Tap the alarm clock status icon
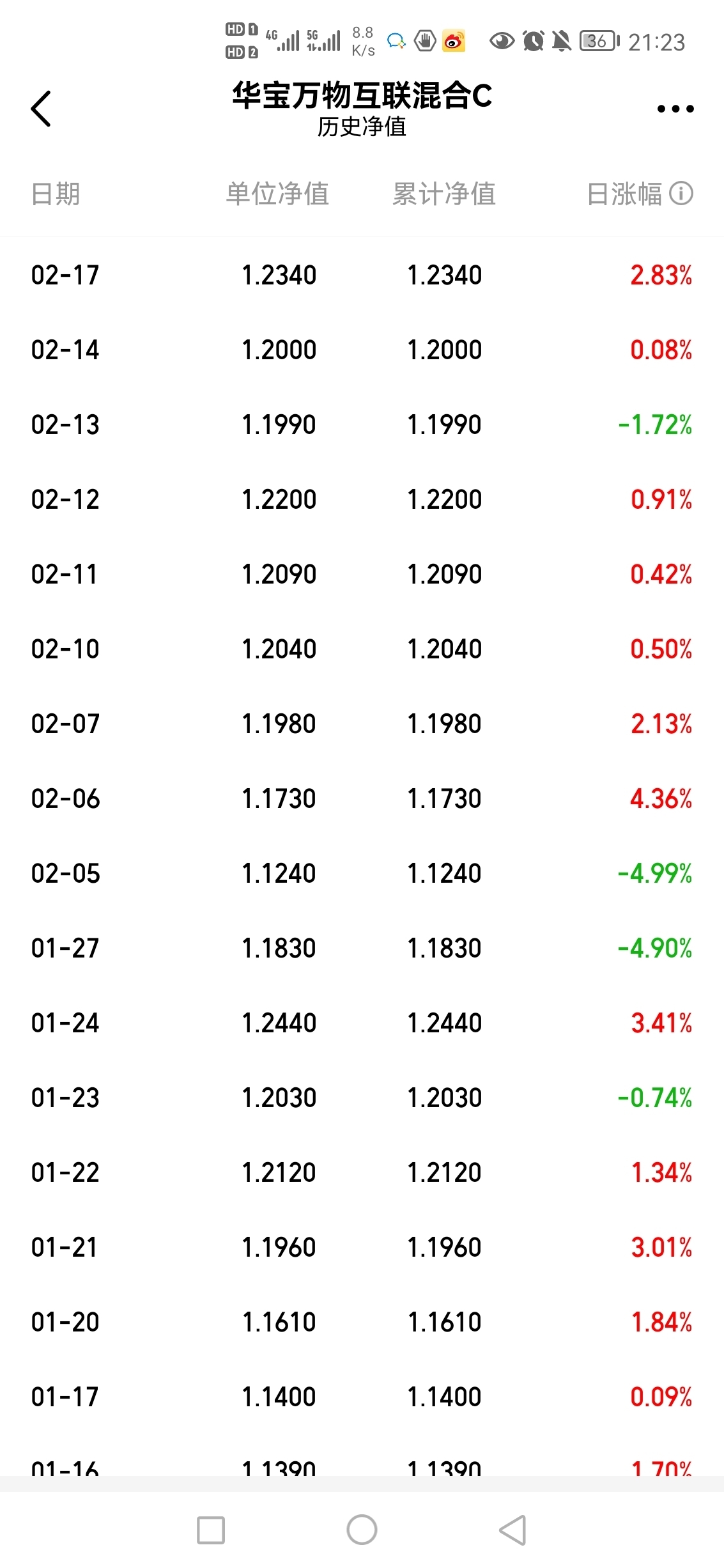 coord(533,42)
